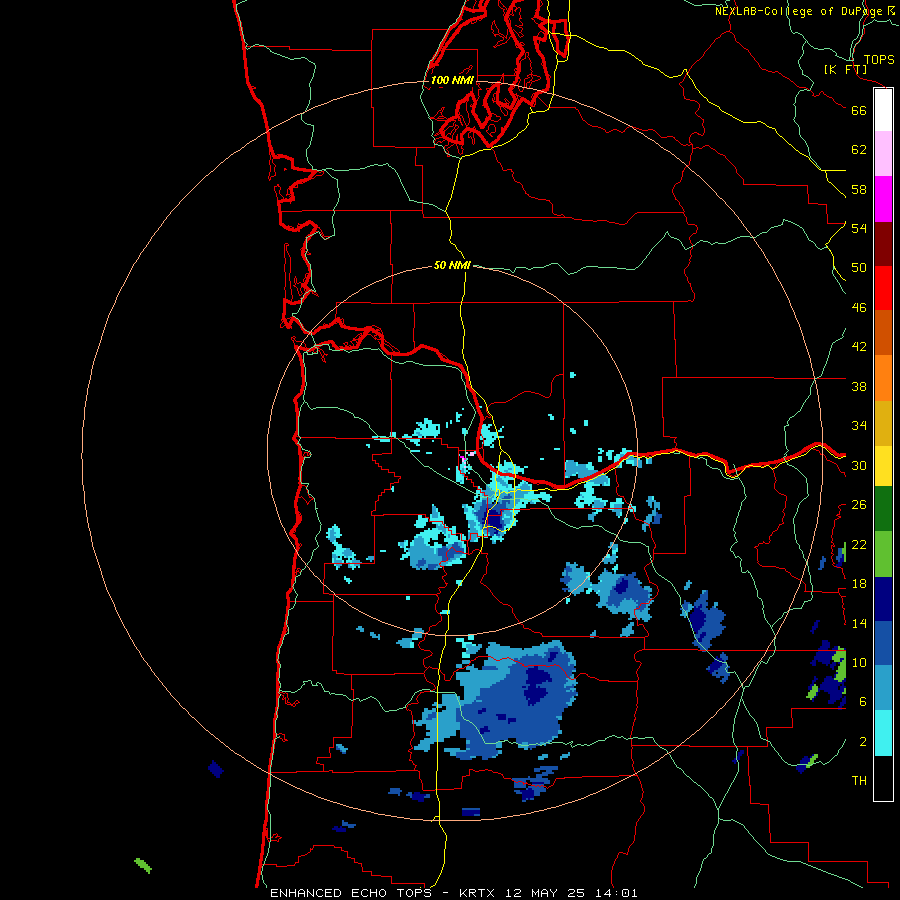Click the black TH swatch in the legend
900x900 pixels.
[x=883, y=778]
